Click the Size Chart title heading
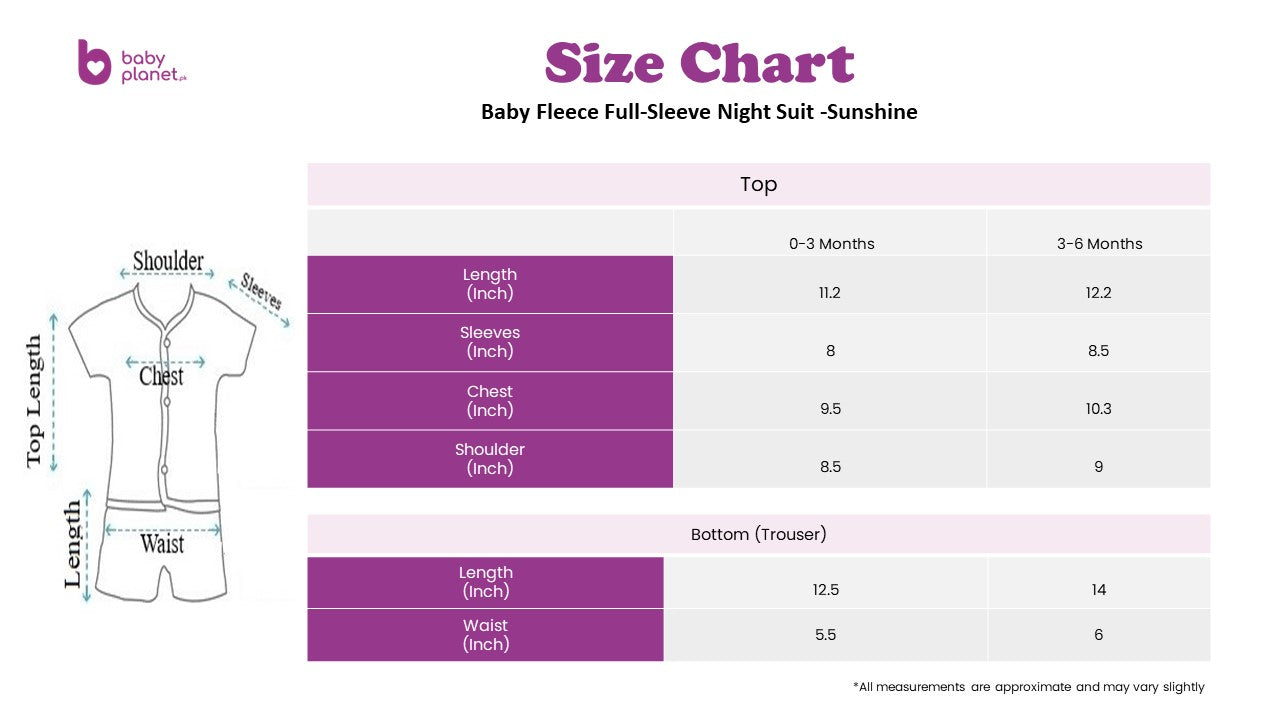 click(699, 63)
